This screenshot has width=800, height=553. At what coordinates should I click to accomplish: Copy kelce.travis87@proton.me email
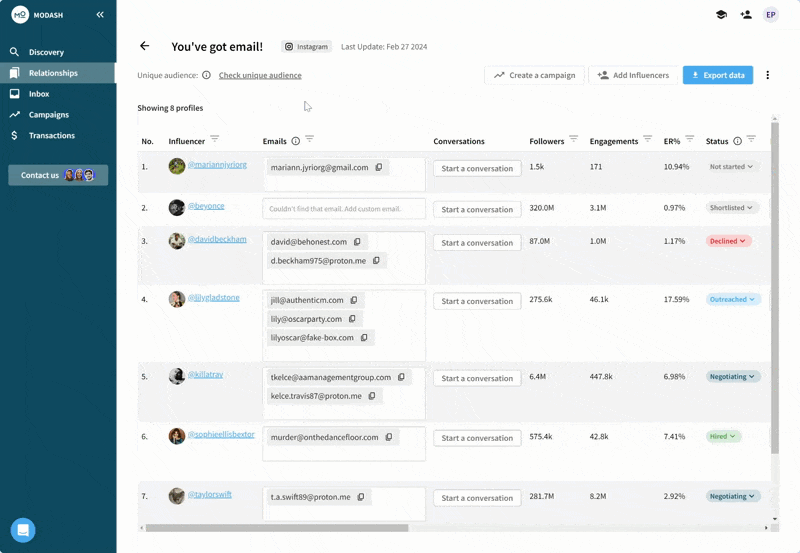[372, 396]
